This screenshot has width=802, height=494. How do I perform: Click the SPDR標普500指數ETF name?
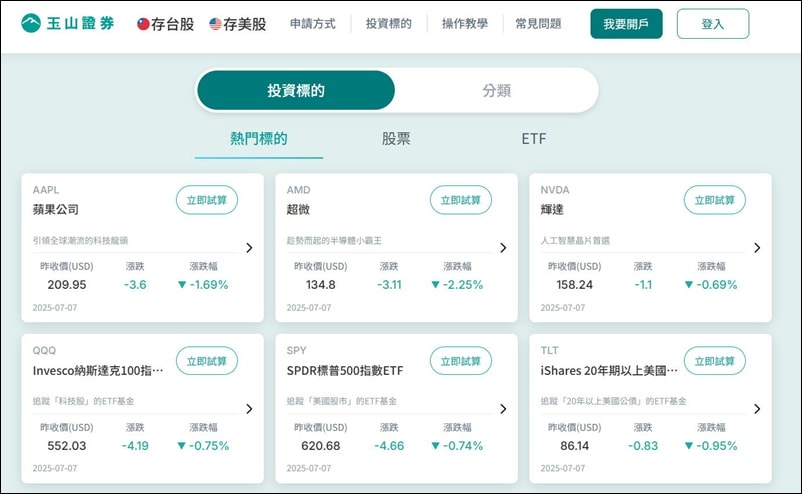click(345, 371)
